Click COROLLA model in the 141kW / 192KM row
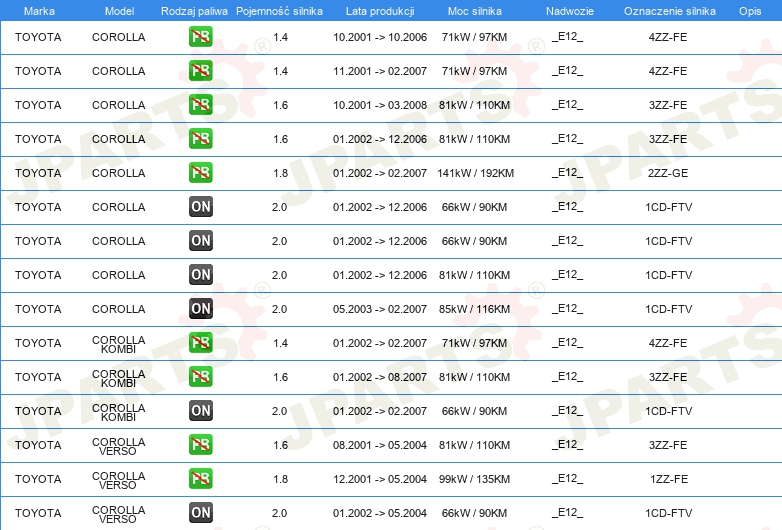 [119, 173]
